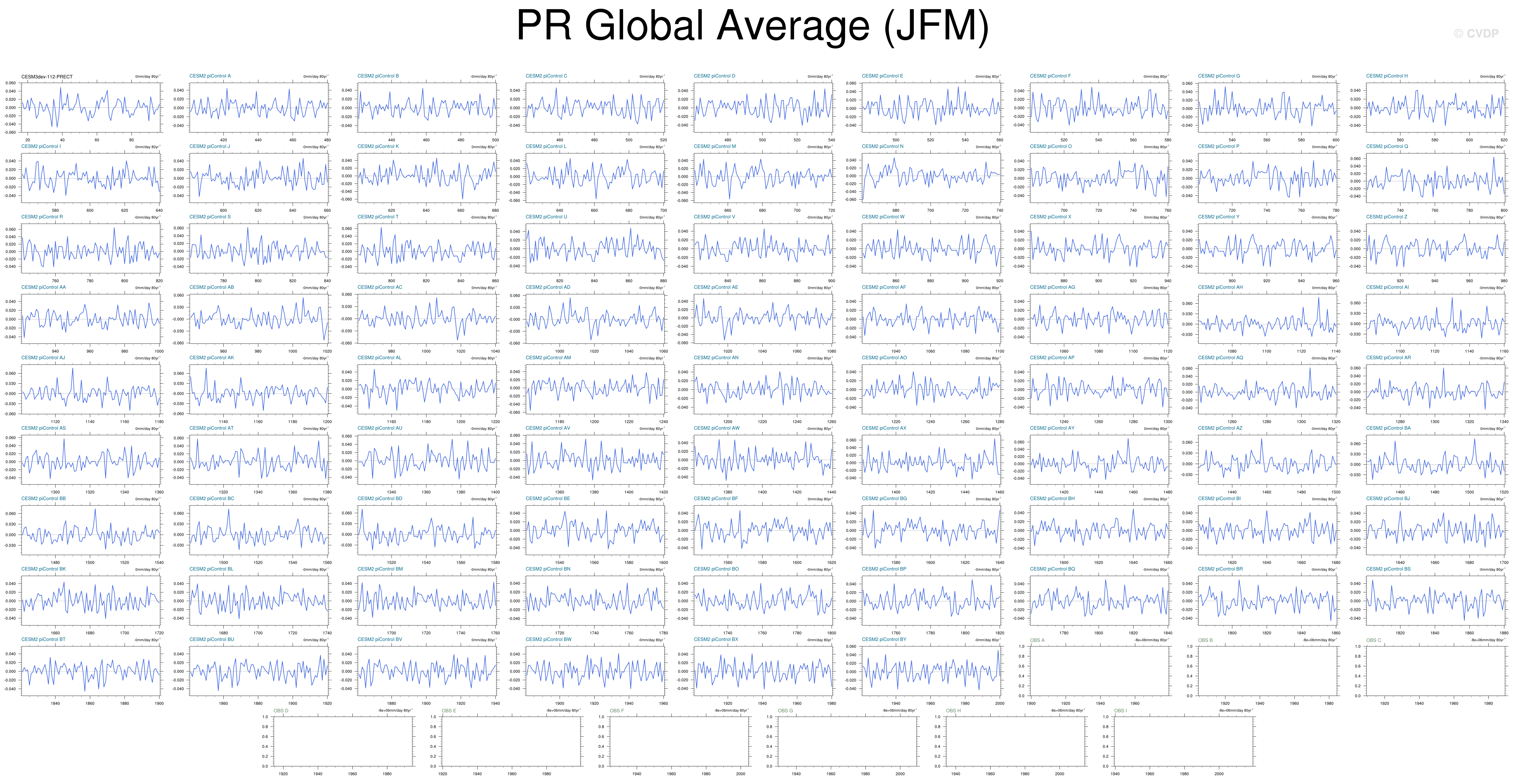Select the 'OBS A' panel label
The width and height of the screenshot is (1513, 784).
click(1037, 640)
